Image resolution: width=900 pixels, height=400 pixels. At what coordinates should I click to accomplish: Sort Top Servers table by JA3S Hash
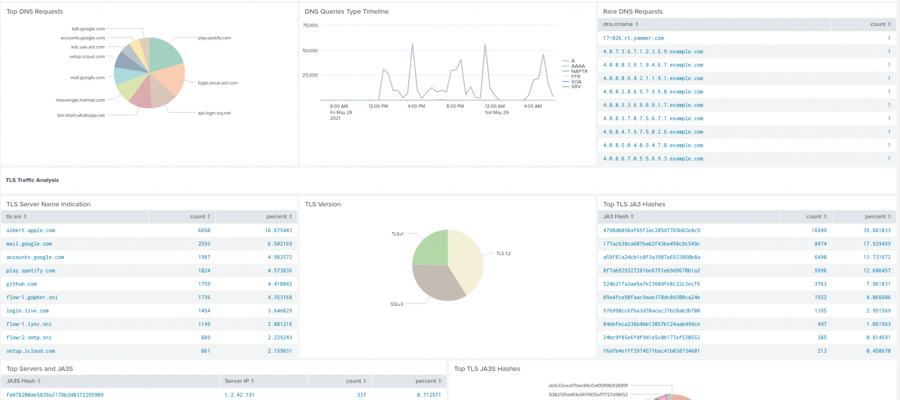[24, 381]
